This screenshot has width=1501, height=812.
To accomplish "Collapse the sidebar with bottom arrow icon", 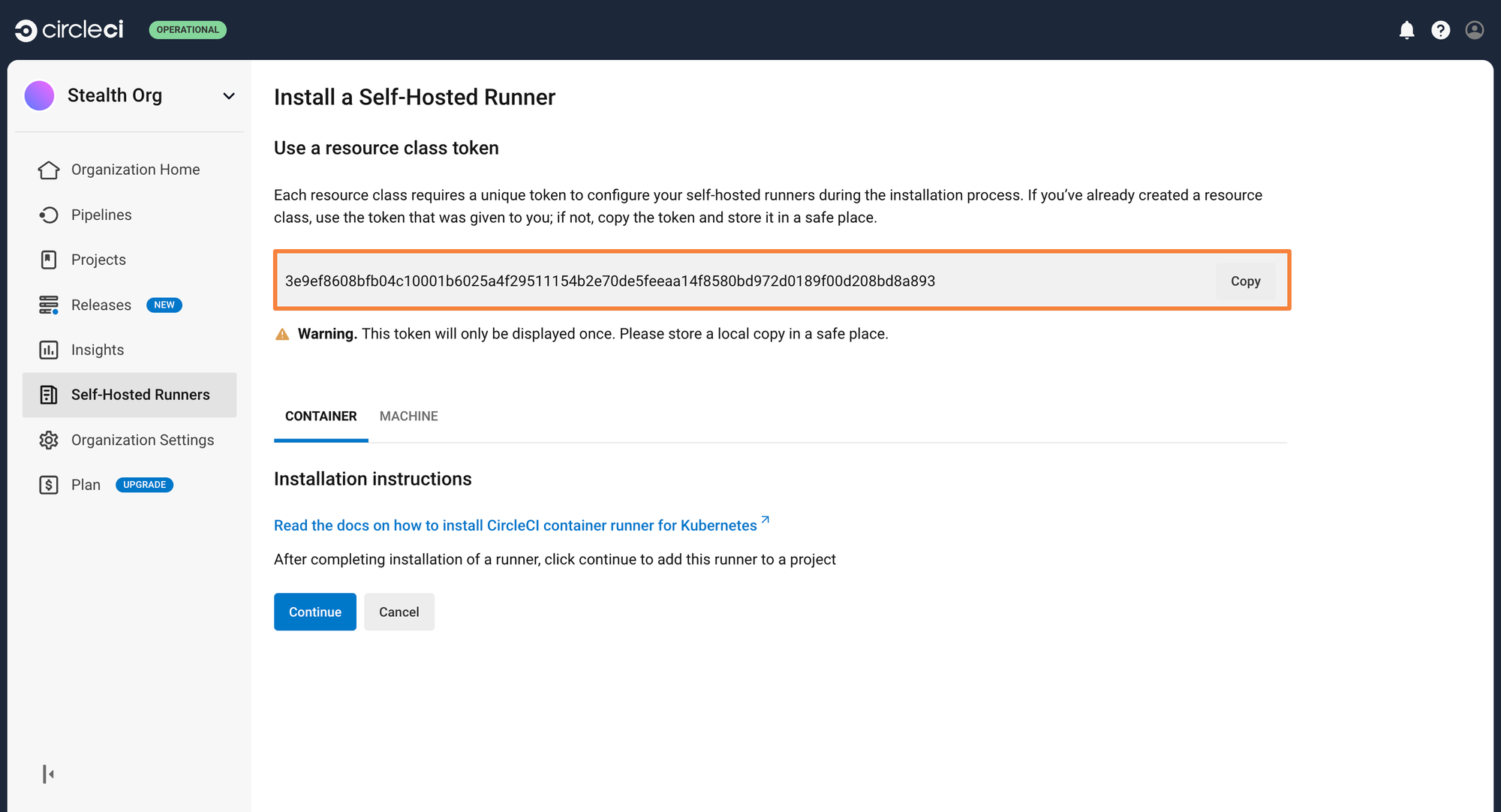I will (48, 774).
